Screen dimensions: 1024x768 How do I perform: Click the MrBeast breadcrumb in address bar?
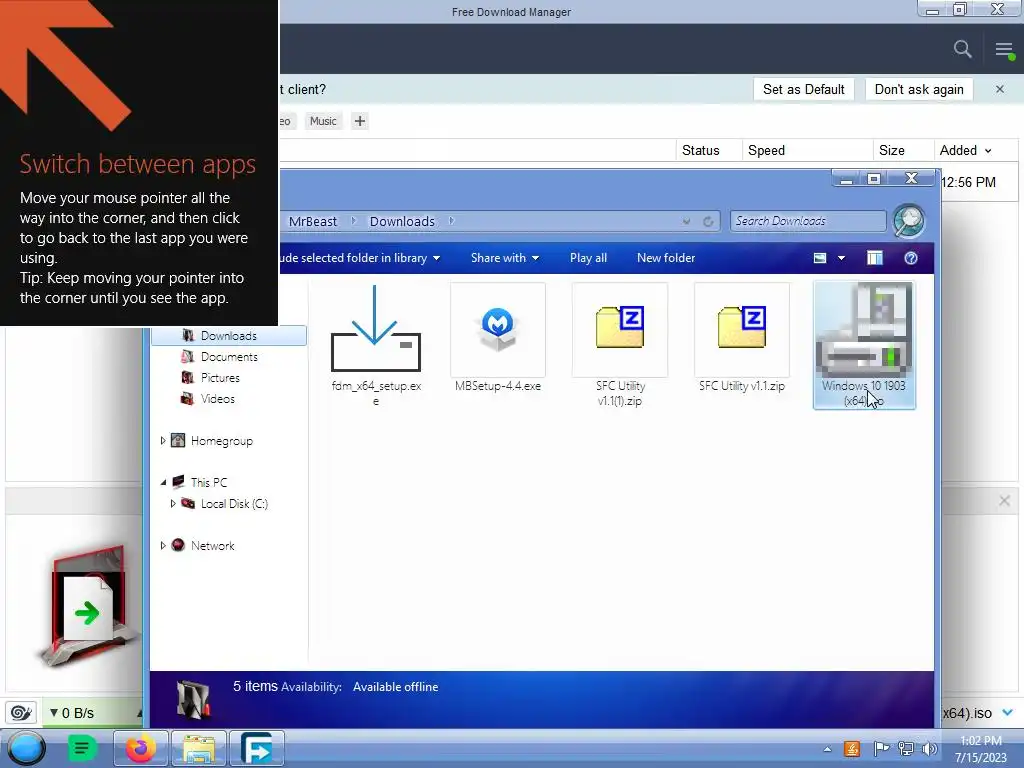click(x=313, y=221)
